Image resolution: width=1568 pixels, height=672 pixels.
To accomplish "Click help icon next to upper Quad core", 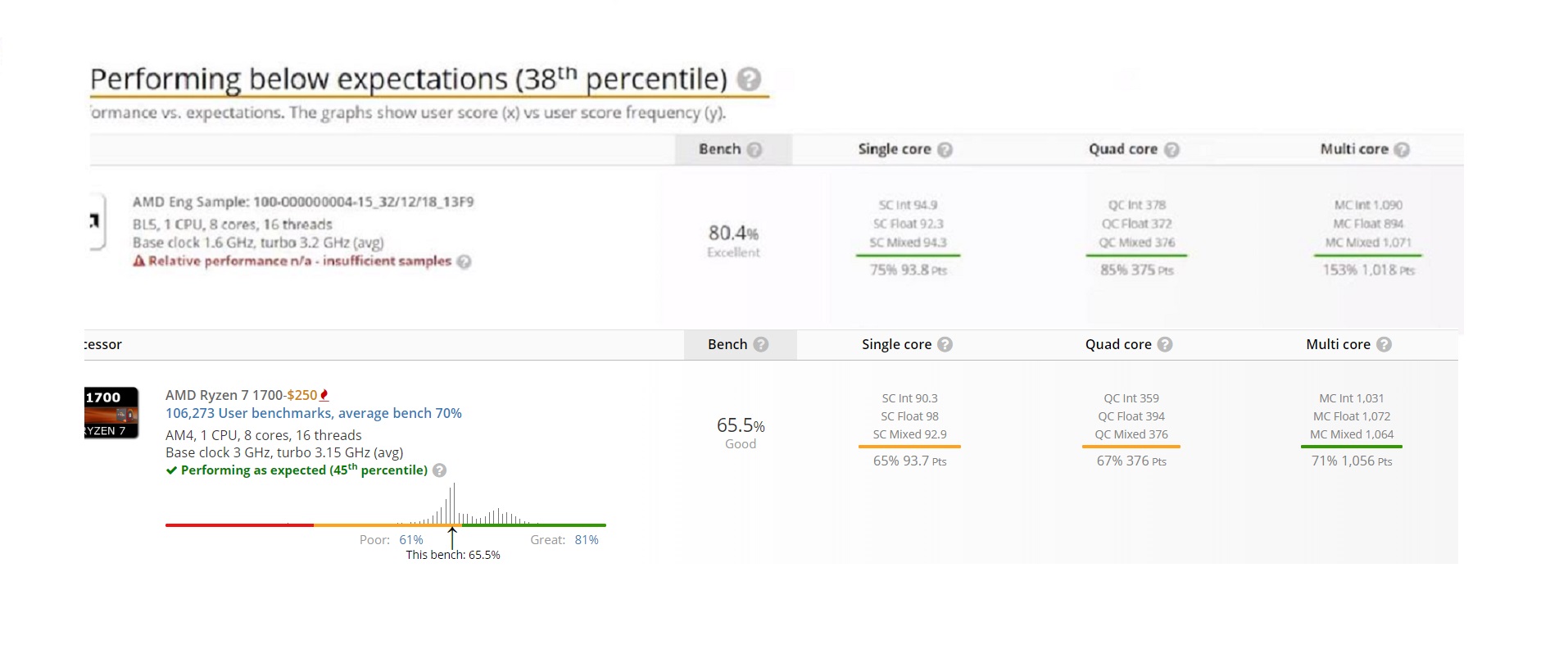I will pos(1171,150).
